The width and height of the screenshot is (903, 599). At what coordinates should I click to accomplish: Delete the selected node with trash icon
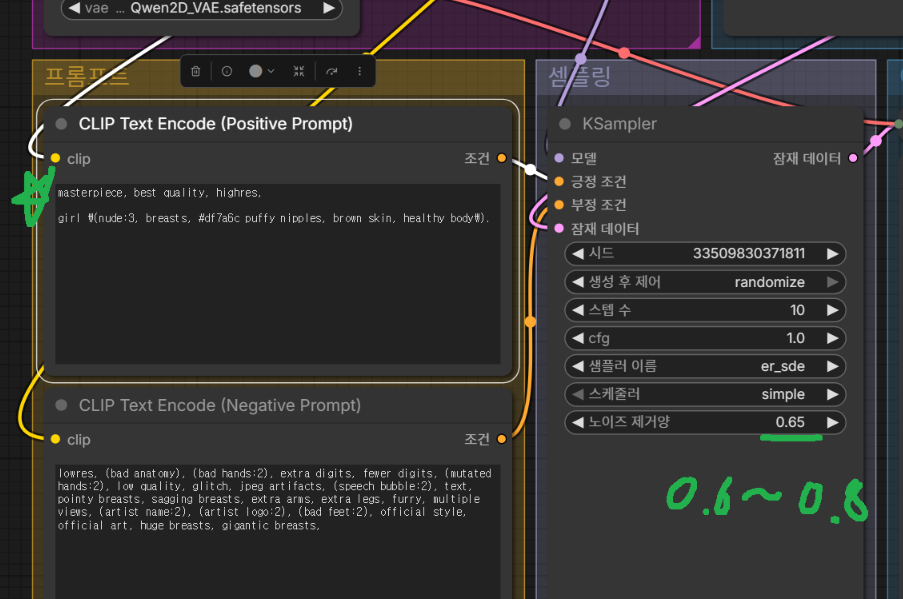click(x=196, y=71)
